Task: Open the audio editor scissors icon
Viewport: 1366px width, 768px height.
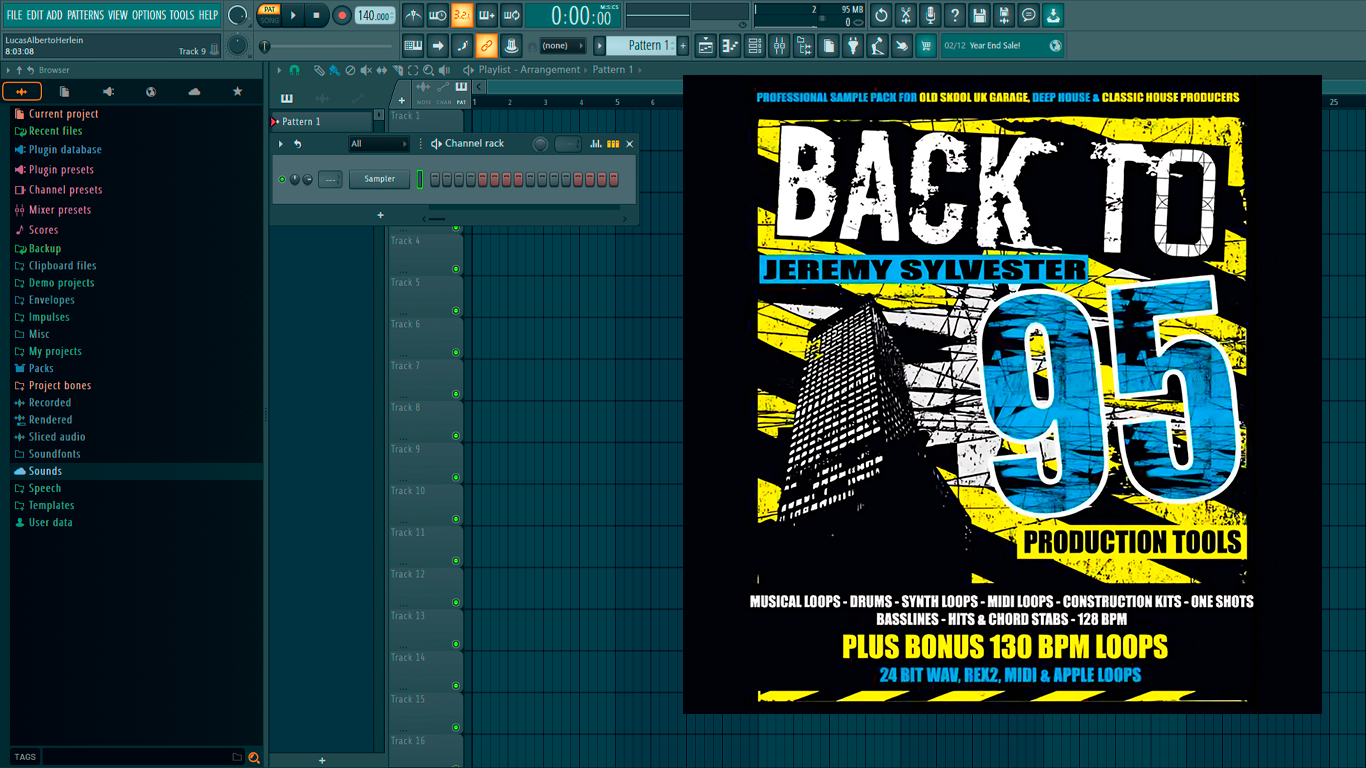Action: pos(906,15)
